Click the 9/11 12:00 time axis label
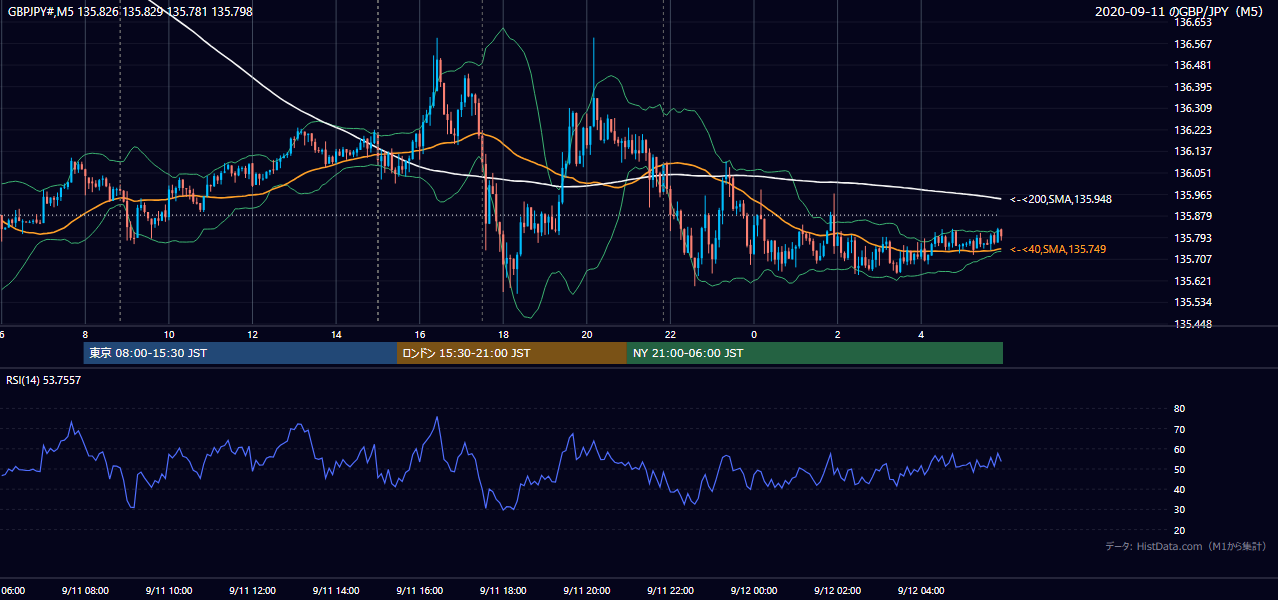 (x=252, y=590)
